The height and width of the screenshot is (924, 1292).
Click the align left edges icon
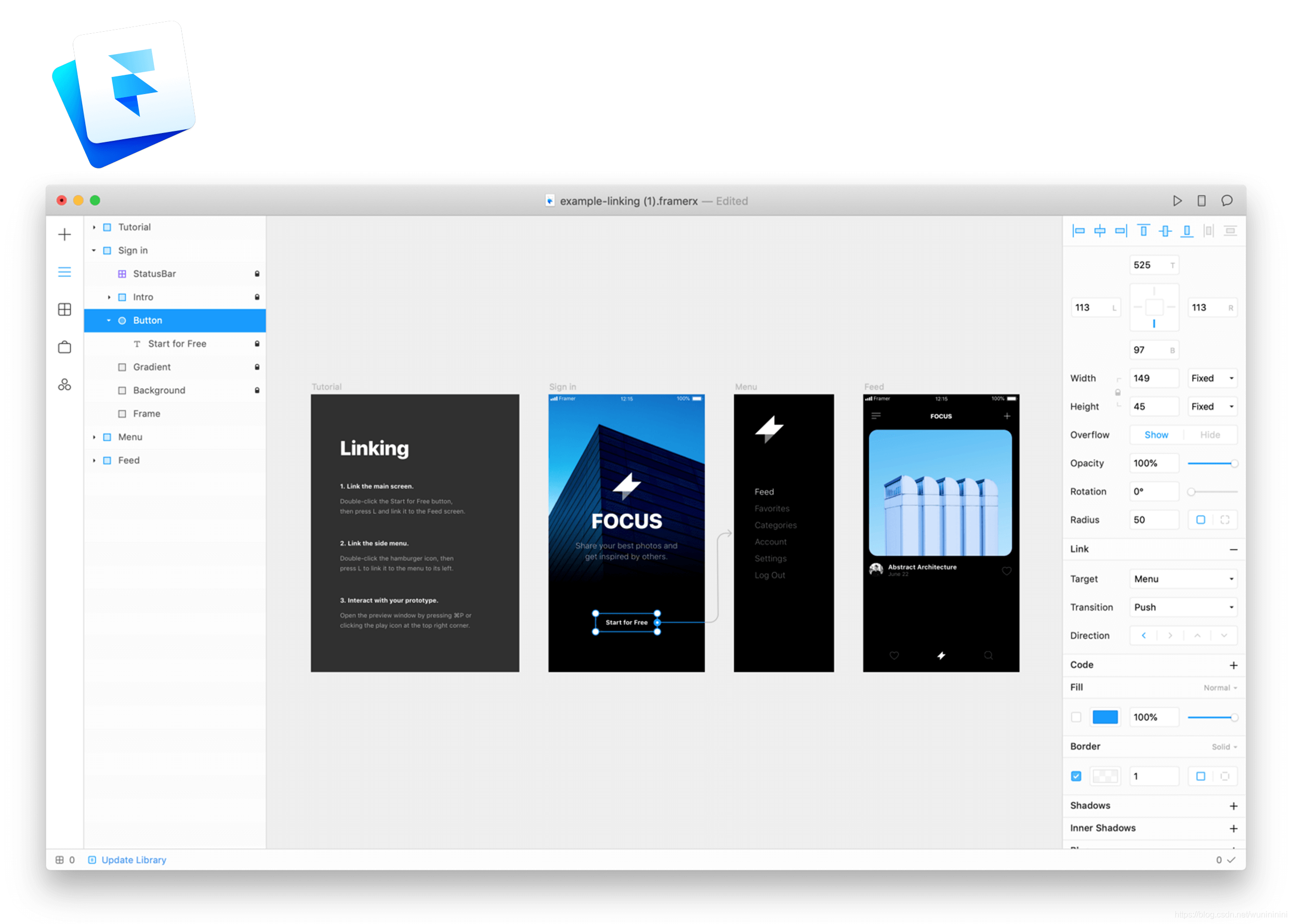click(1078, 231)
